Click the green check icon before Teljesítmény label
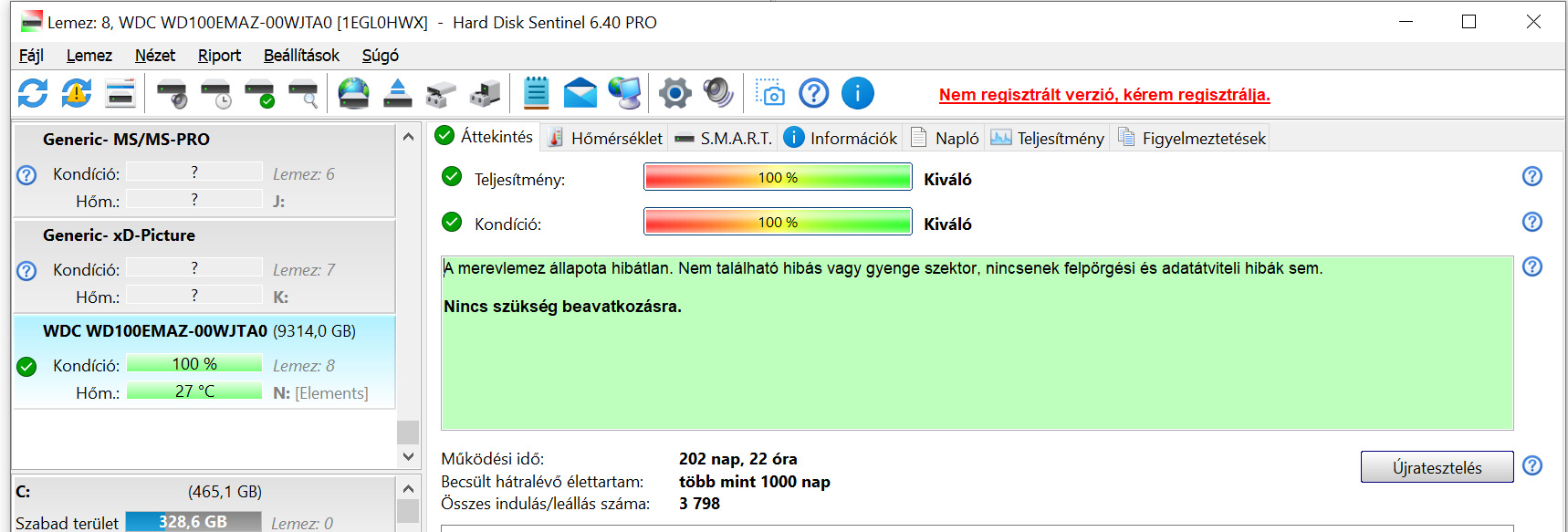This screenshot has width=1568, height=532. [x=452, y=176]
